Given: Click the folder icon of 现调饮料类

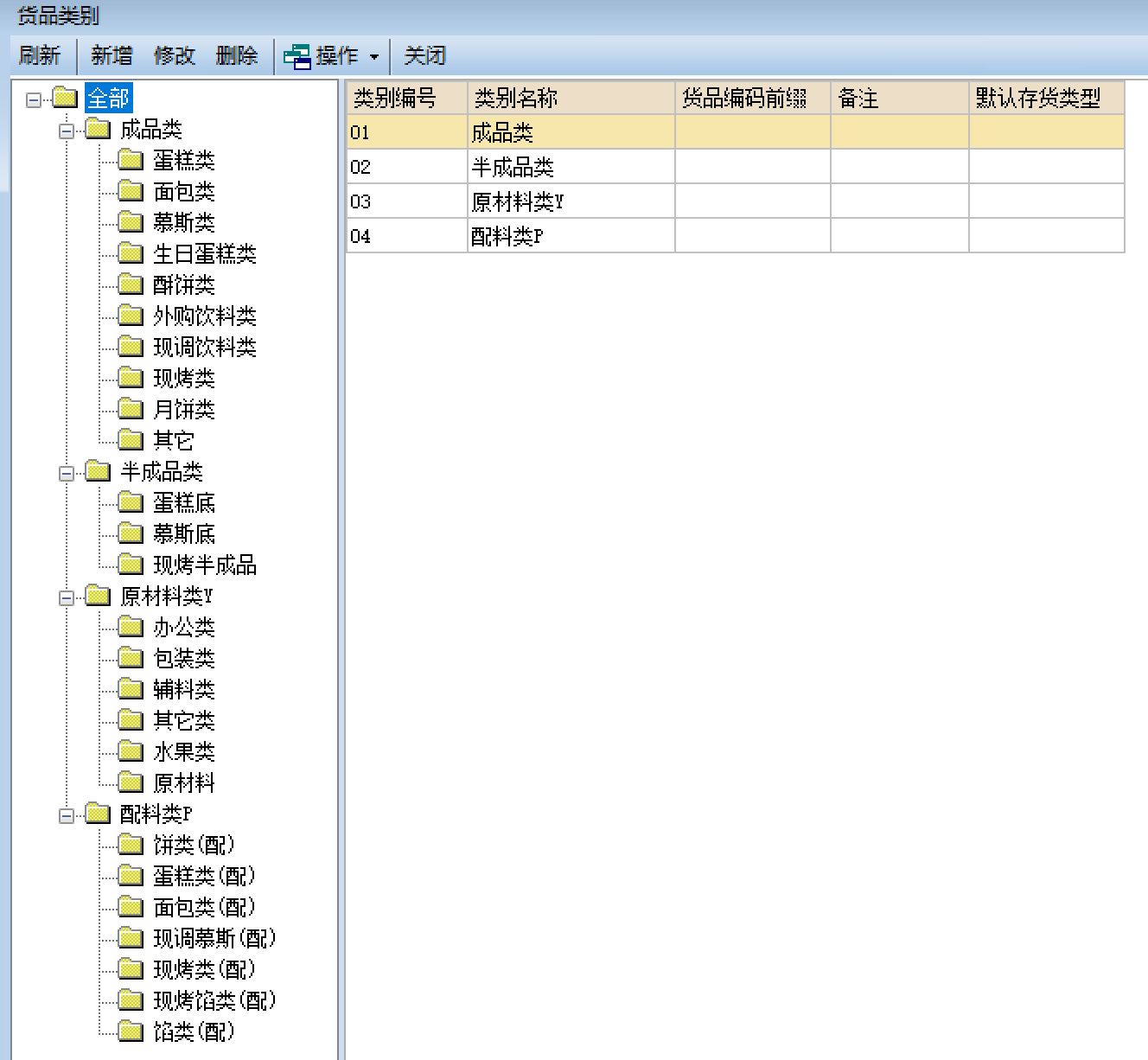Looking at the screenshot, I should [x=131, y=347].
